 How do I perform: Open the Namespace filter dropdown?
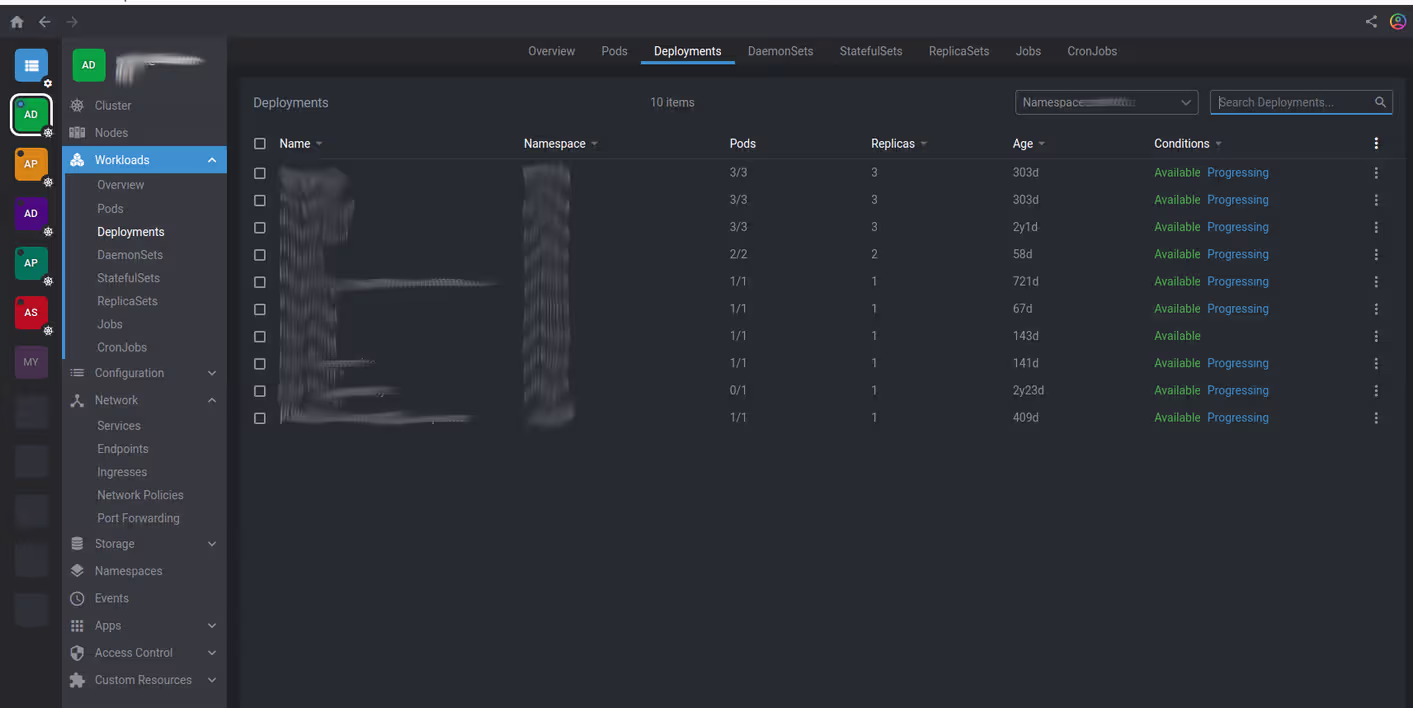click(x=1106, y=102)
